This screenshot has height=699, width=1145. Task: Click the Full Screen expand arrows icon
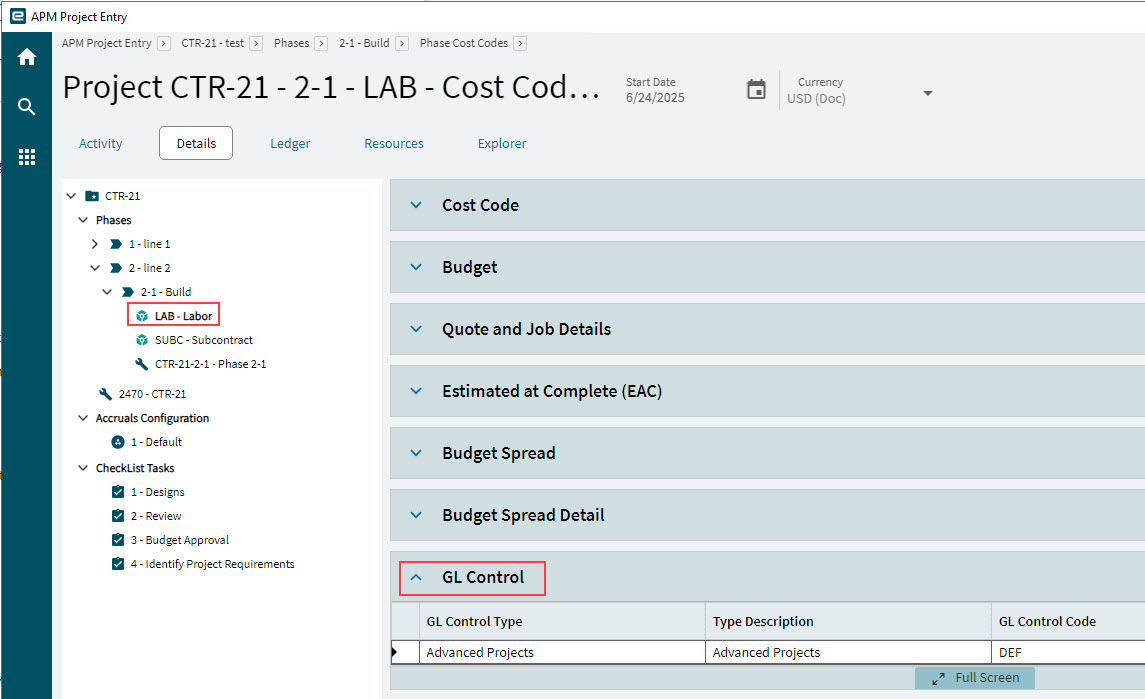point(938,679)
